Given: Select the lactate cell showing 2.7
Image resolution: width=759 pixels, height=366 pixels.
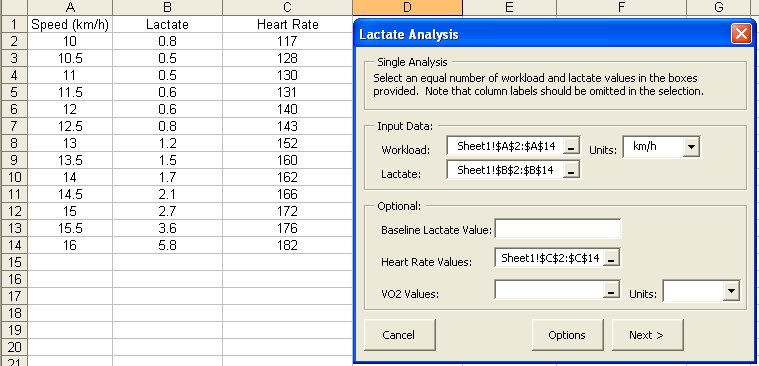Looking at the screenshot, I should pos(167,211).
